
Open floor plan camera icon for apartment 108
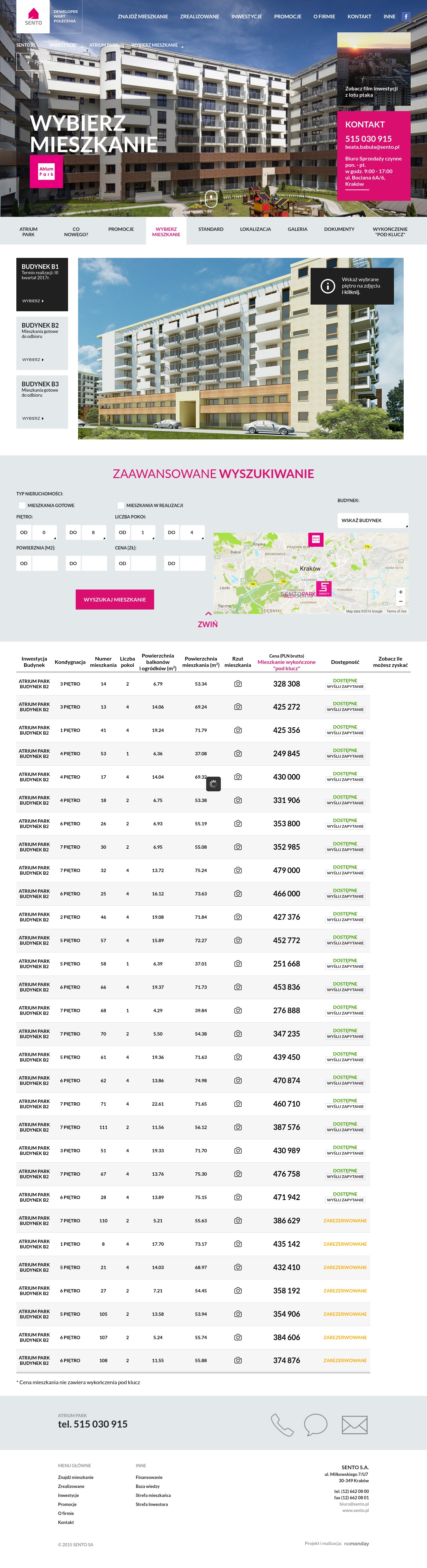click(238, 1360)
